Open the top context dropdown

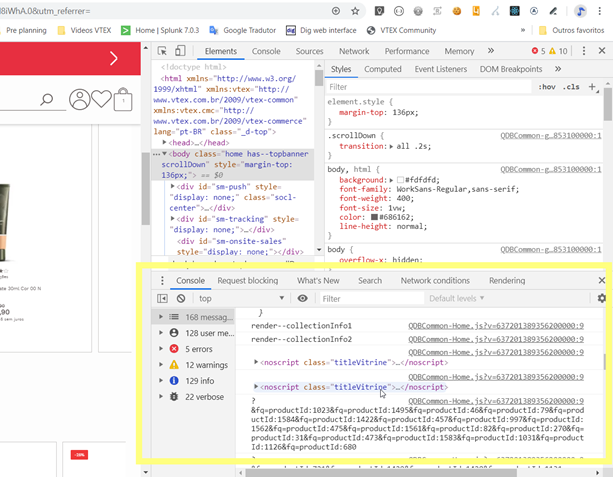click(240, 298)
